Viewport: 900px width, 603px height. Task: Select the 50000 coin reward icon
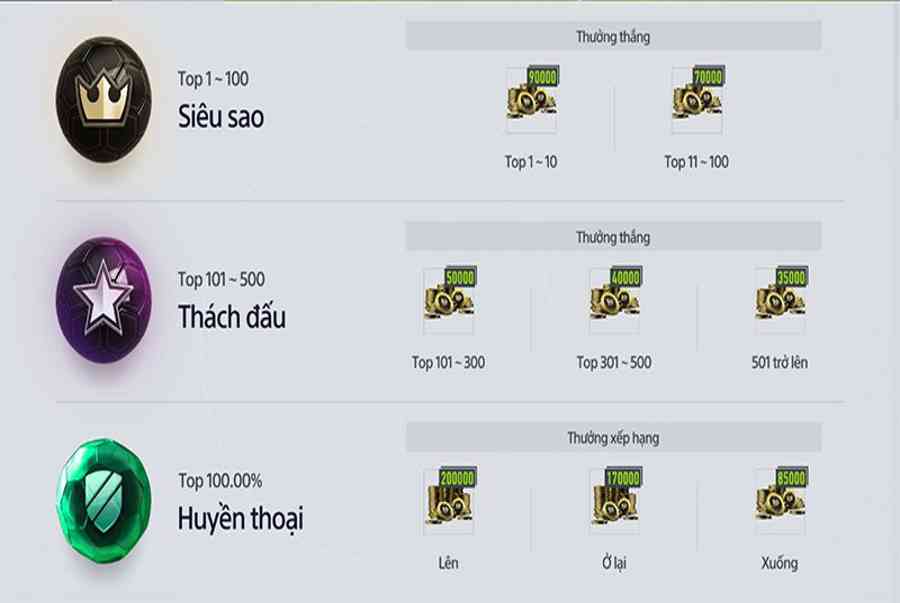coord(449,300)
